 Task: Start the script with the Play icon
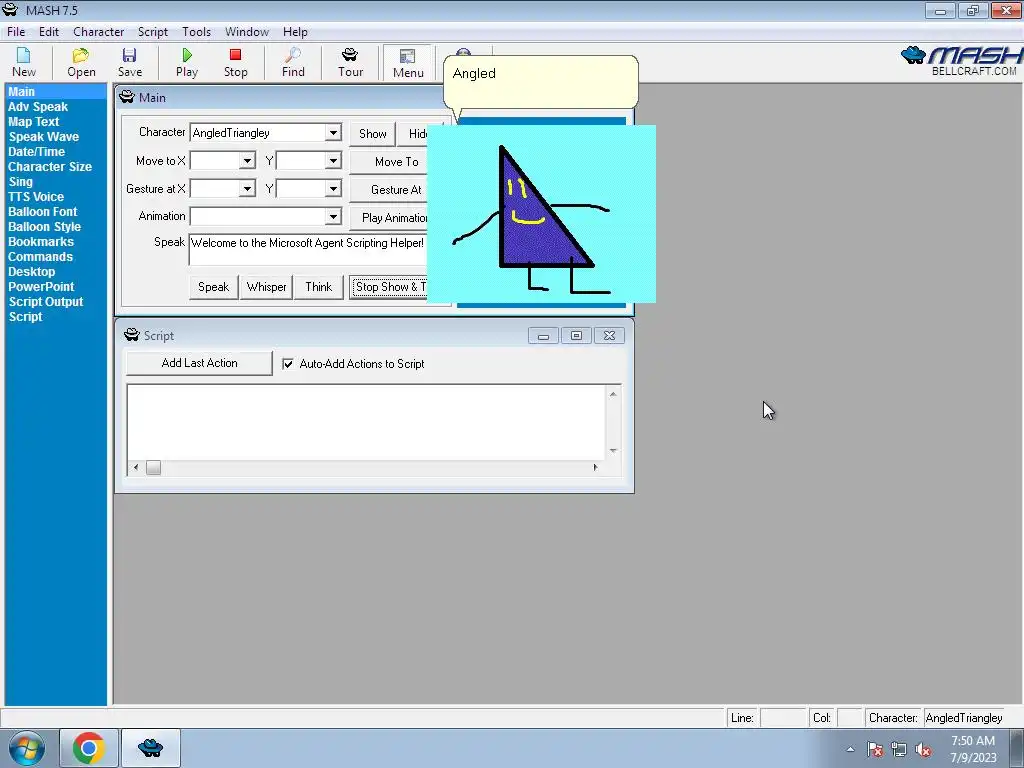pos(187,62)
